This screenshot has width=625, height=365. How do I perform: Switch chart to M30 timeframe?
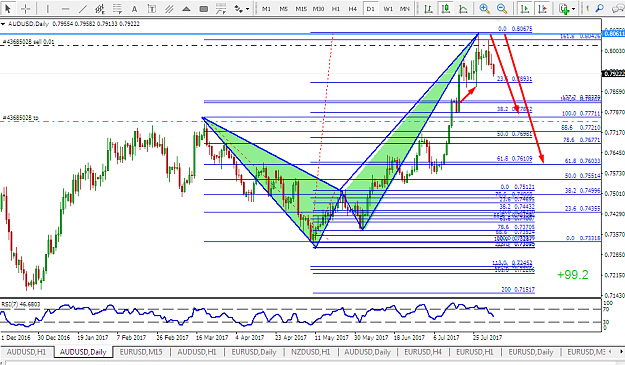click(318, 8)
